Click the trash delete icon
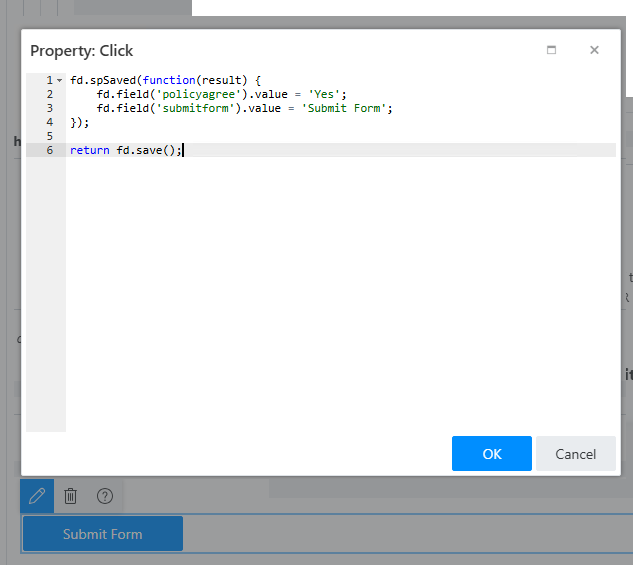 (x=71, y=495)
